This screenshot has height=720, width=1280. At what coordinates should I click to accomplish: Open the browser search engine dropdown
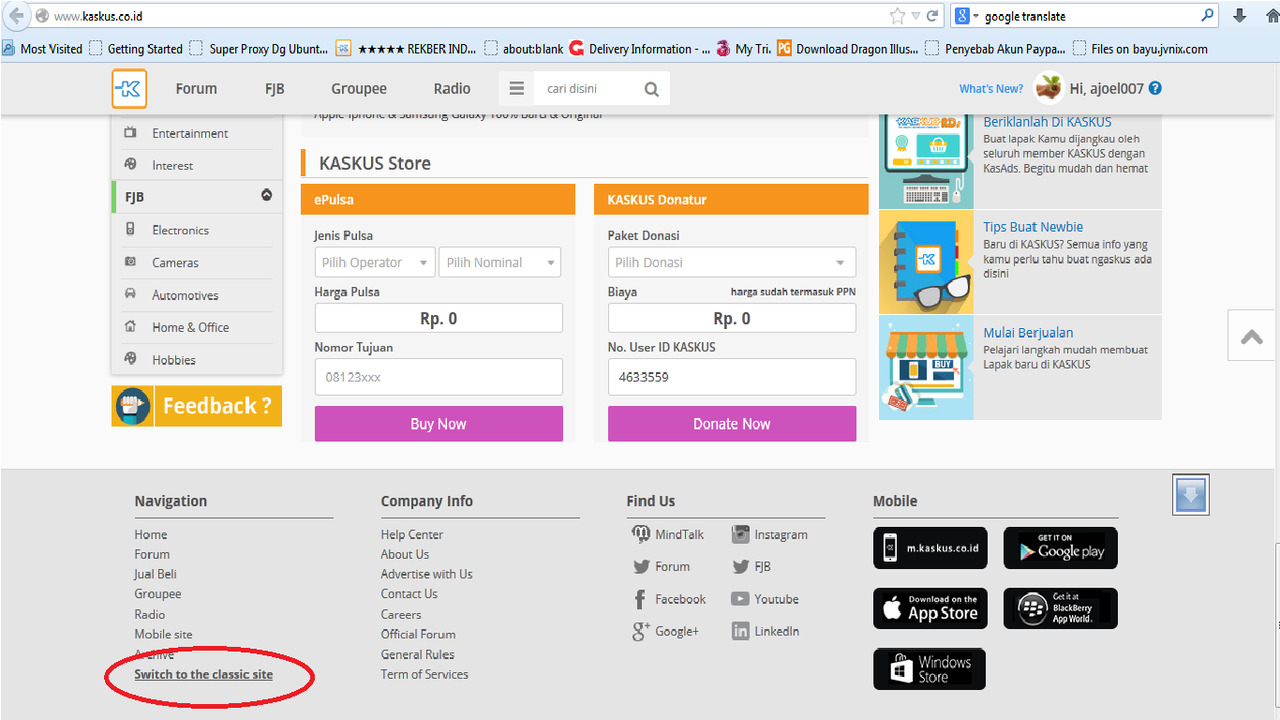coord(967,16)
